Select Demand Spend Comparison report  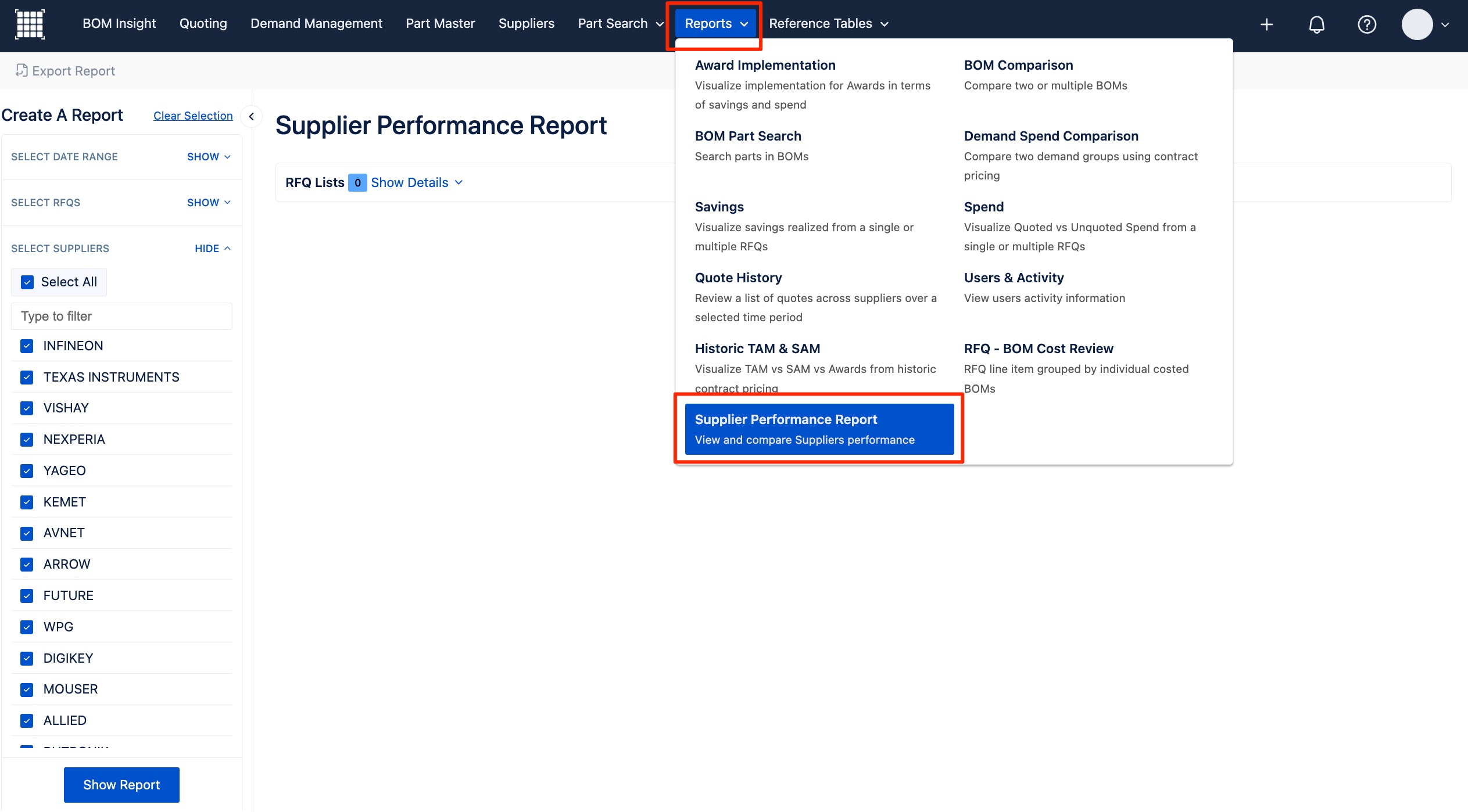click(x=1088, y=156)
